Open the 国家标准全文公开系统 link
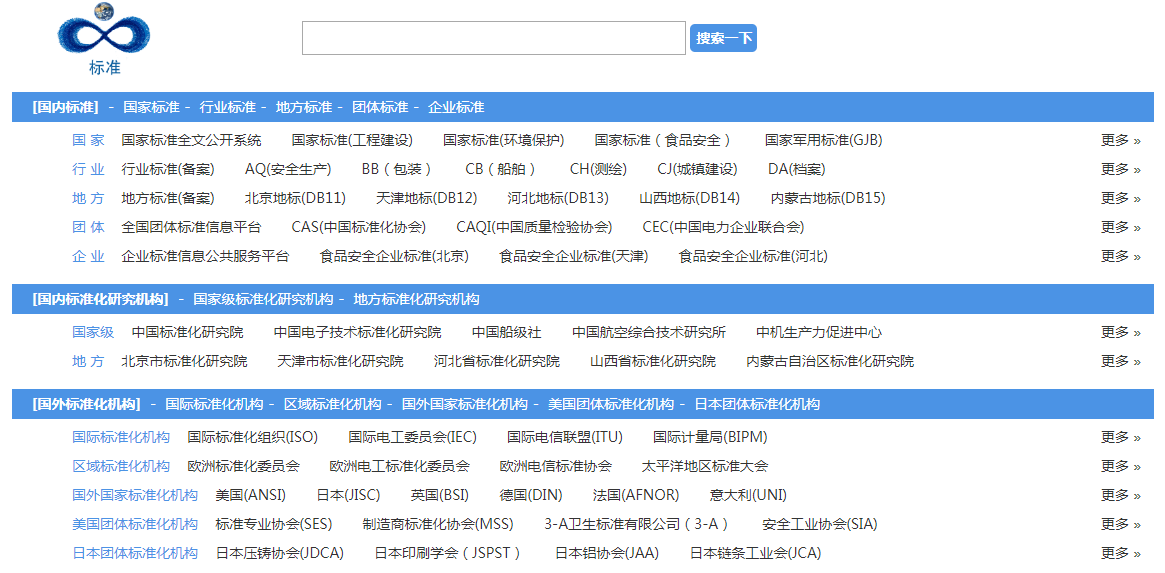Screen dimensions: 1165x573 click(x=191, y=140)
